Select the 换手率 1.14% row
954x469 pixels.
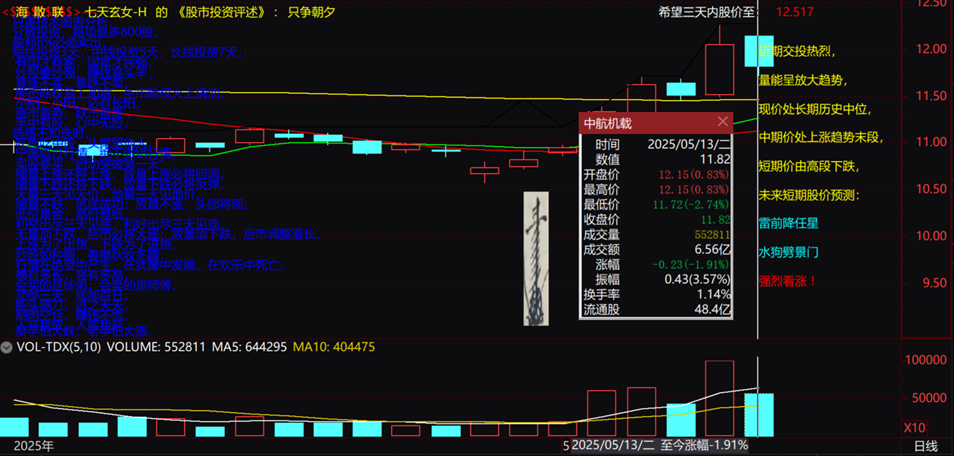pos(656,294)
